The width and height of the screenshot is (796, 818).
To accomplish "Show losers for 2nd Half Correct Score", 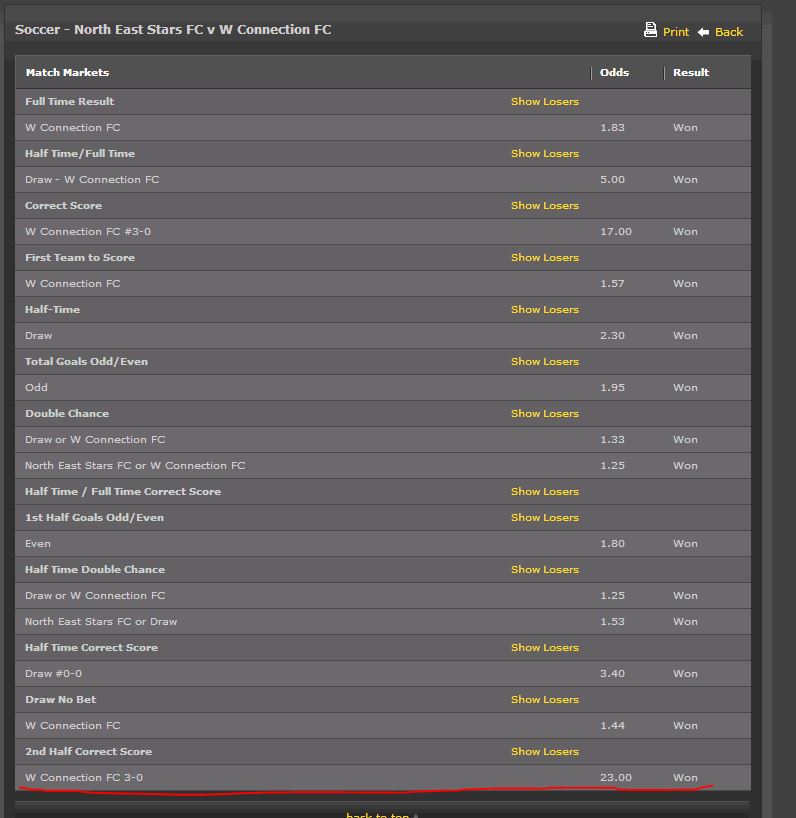I will pyautogui.click(x=545, y=752).
